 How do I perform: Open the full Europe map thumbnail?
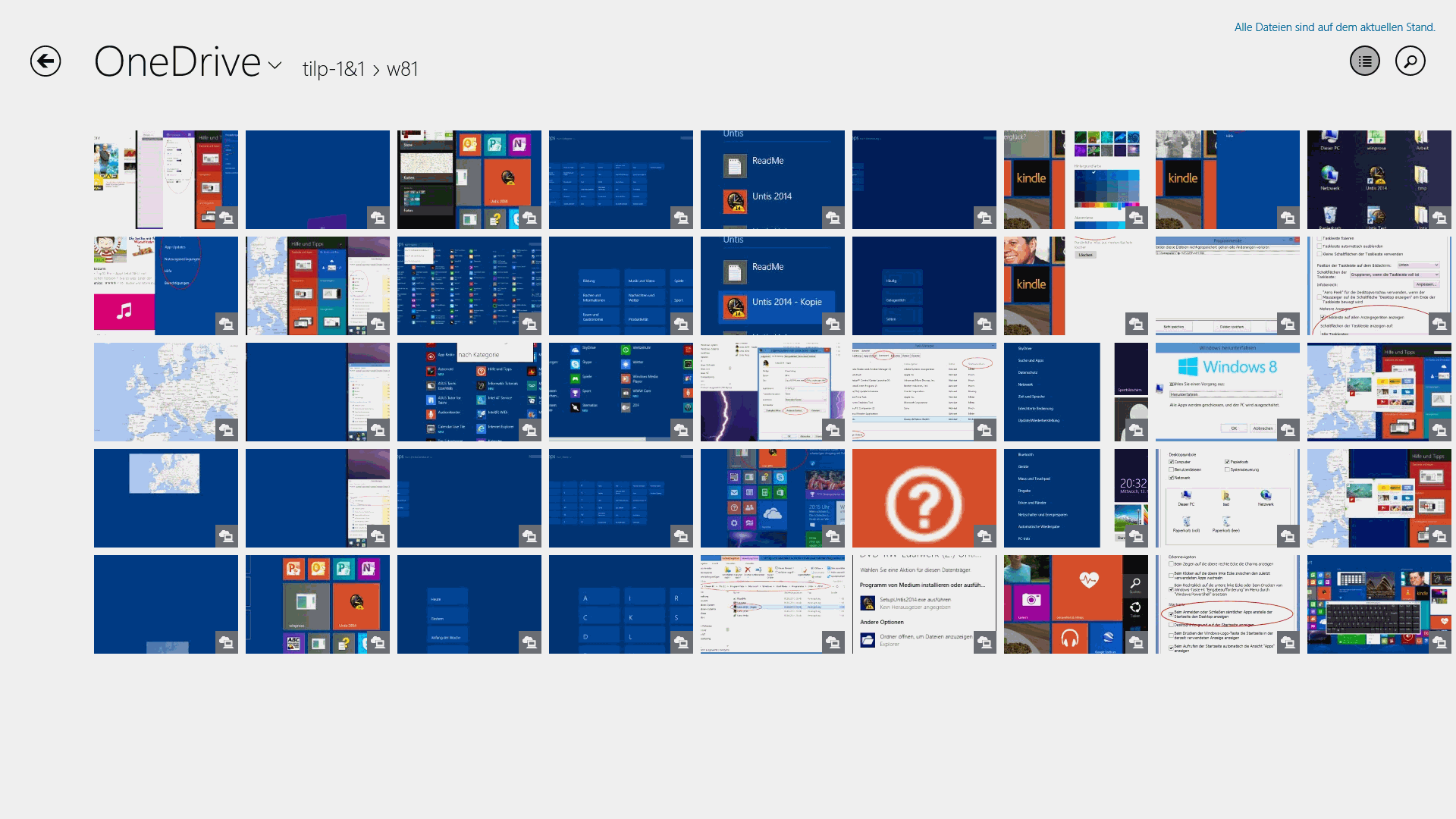pos(165,392)
